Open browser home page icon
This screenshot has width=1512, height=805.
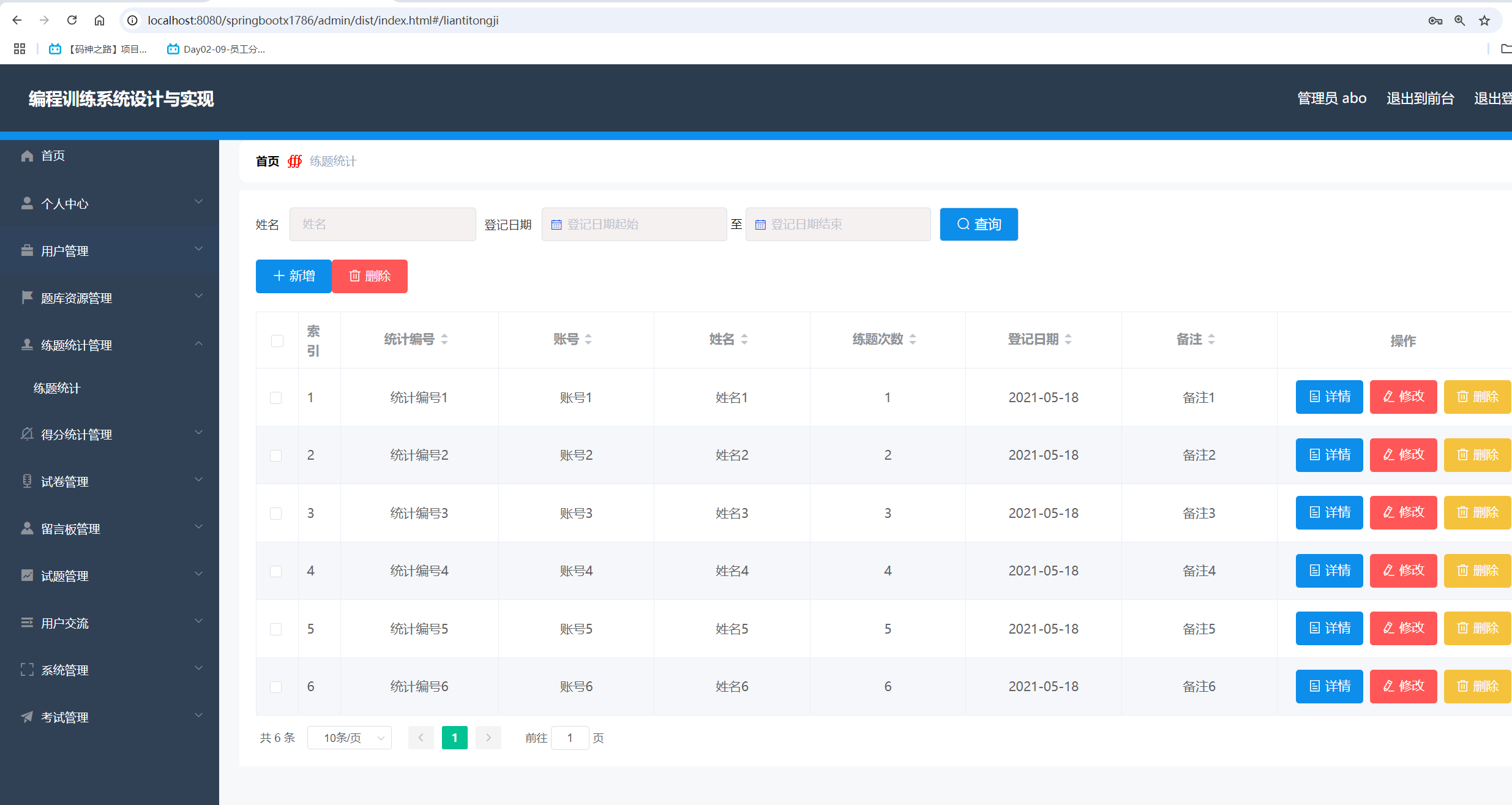(99, 20)
